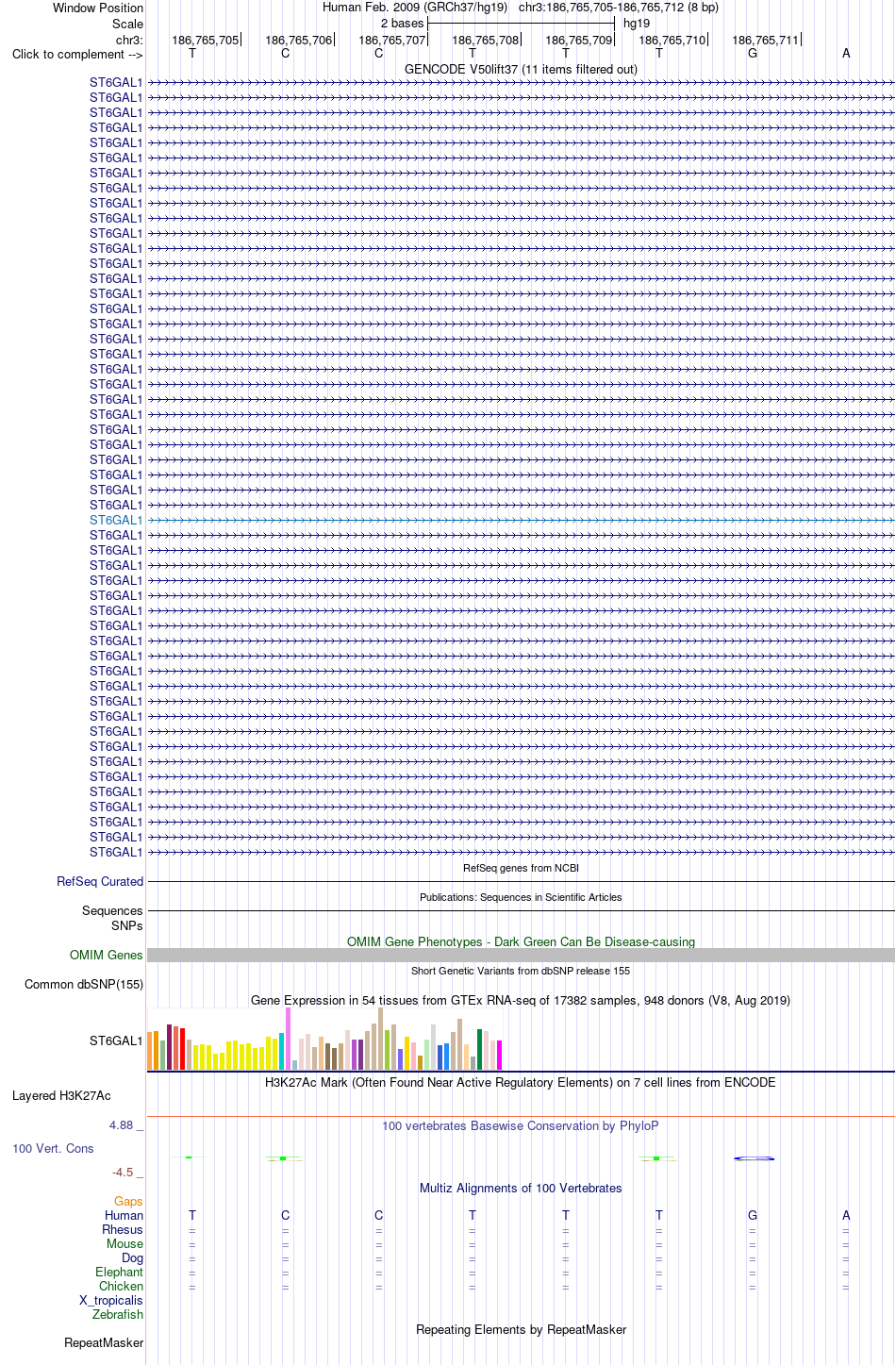Click the X_tropicalis alignment row label
Image resolution: width=896 pixels, height=1365 pixels.
111,1301
